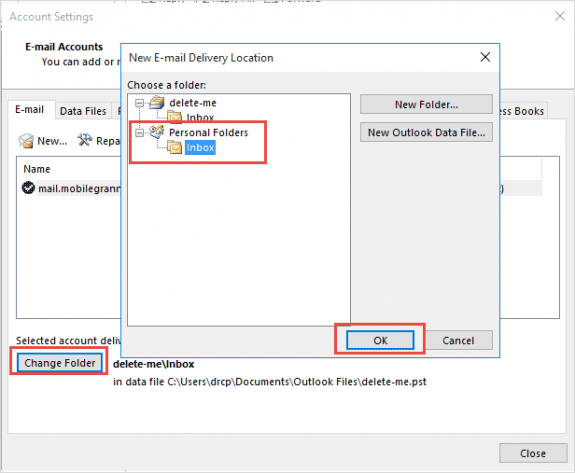Viewport: 575px width, 473px height.
Task: Click the New... mail account icon
Action: [x=26, y=141]
